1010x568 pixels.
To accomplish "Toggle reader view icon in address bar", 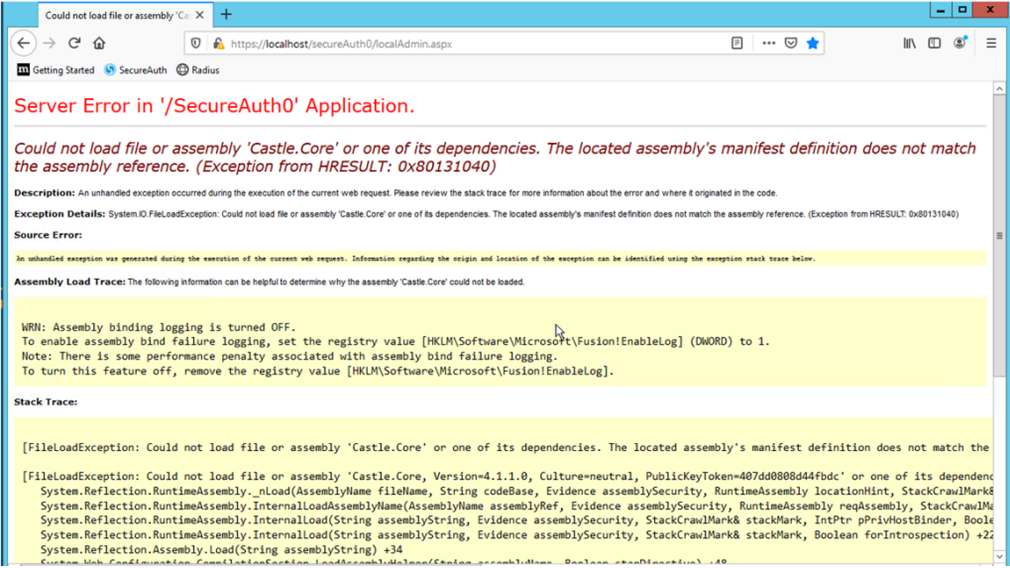I will click(737, 43).
